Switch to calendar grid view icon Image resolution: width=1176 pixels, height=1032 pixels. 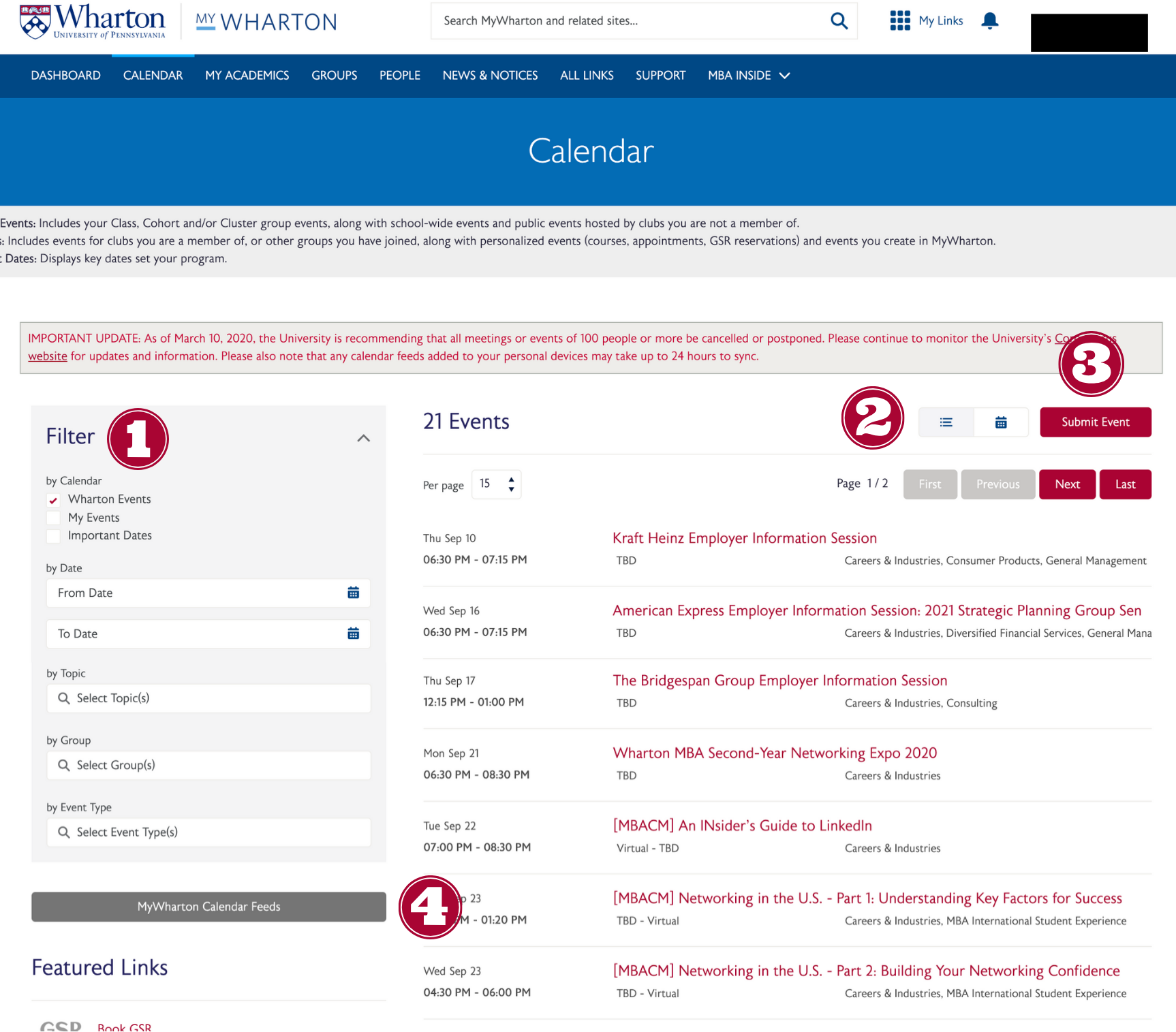click(1001, 422)
